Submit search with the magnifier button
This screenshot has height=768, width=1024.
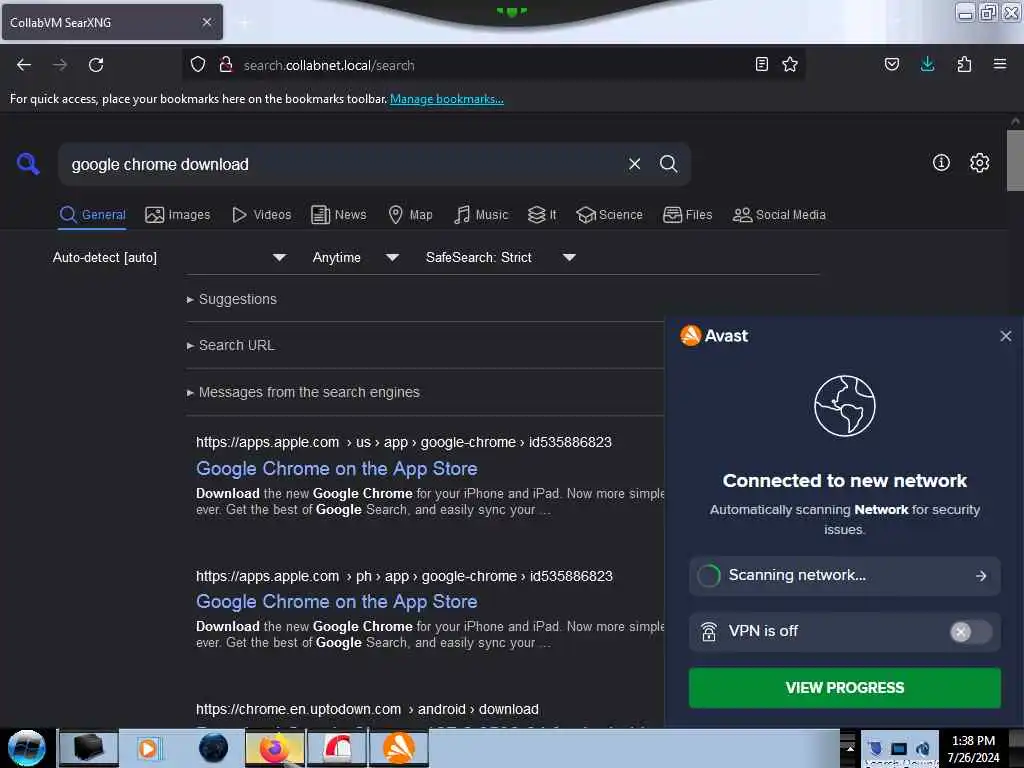pos(668,164)
